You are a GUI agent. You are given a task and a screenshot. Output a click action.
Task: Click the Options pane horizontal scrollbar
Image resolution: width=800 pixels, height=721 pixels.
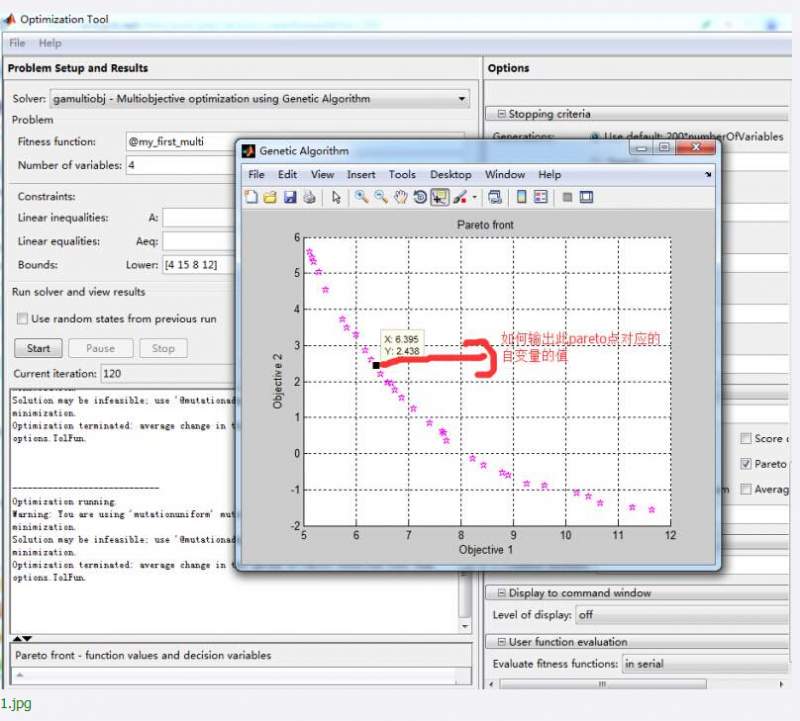[x=603, y=684]
